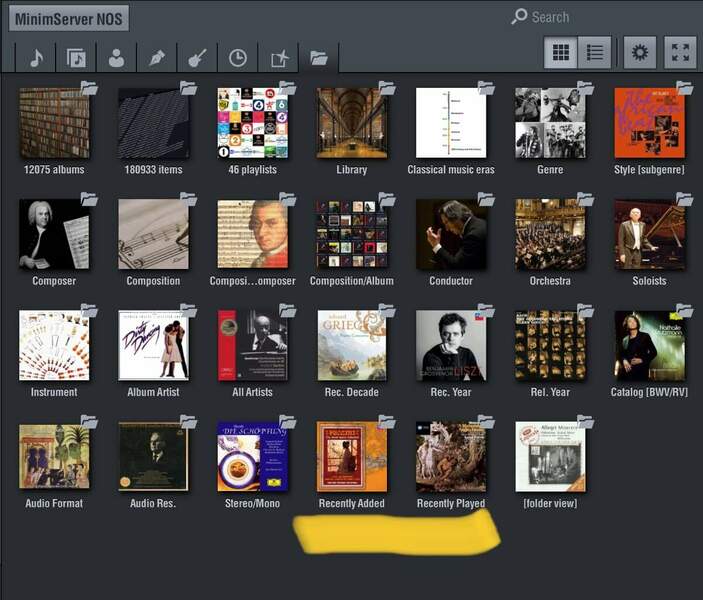Screen dimensions: 703x600
Task: Select the [folder view] item
Action: click(x=550, y=457)
